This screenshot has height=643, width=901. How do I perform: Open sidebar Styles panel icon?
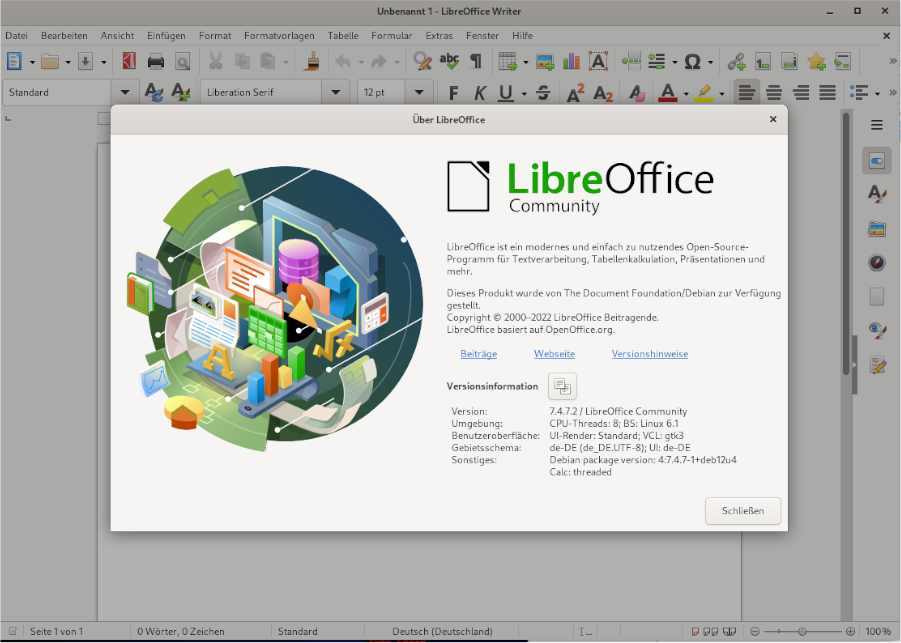coord(877,194)
